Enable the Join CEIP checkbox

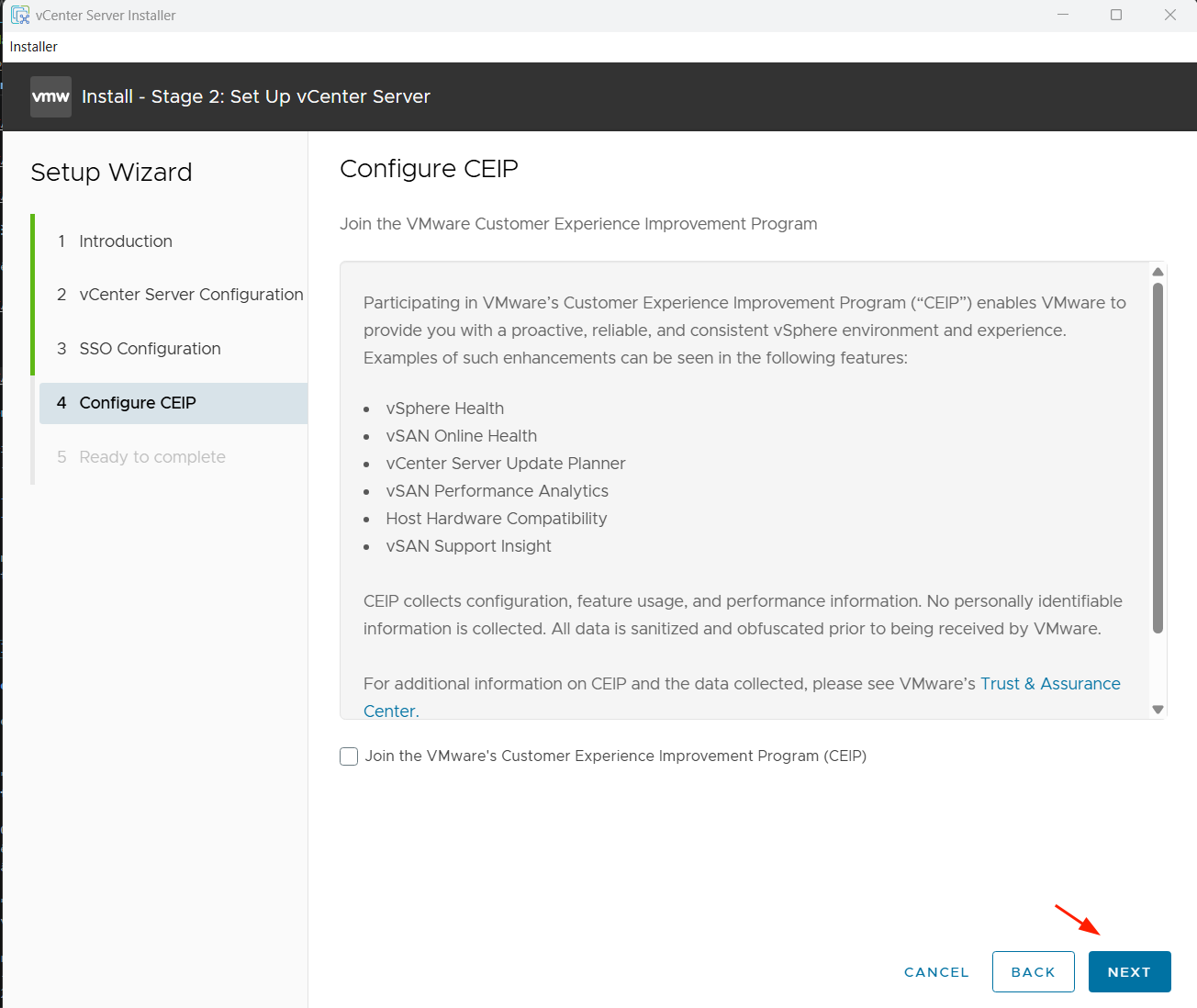pos(349,756)
